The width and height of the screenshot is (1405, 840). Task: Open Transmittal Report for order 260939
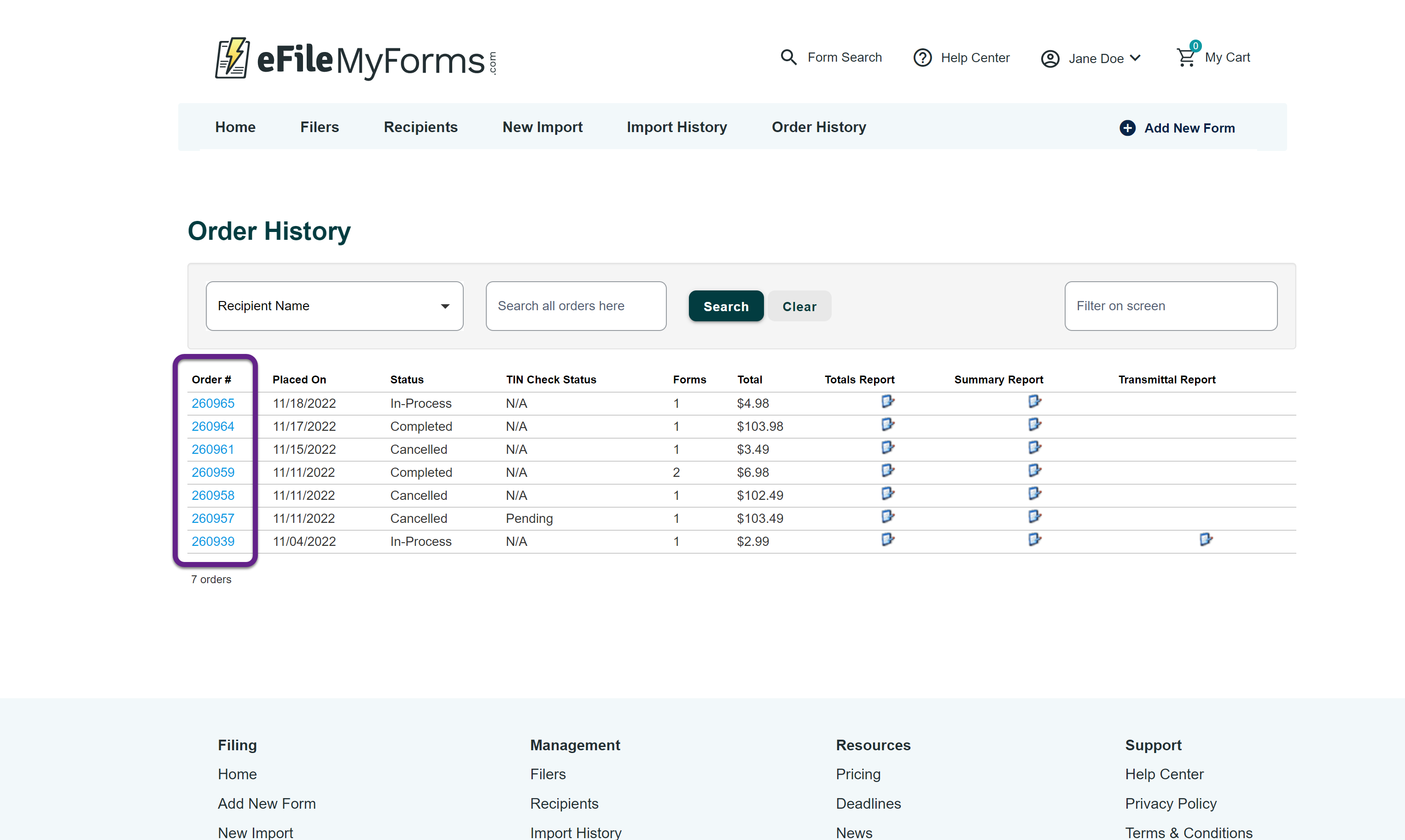tap(1205, 540)
